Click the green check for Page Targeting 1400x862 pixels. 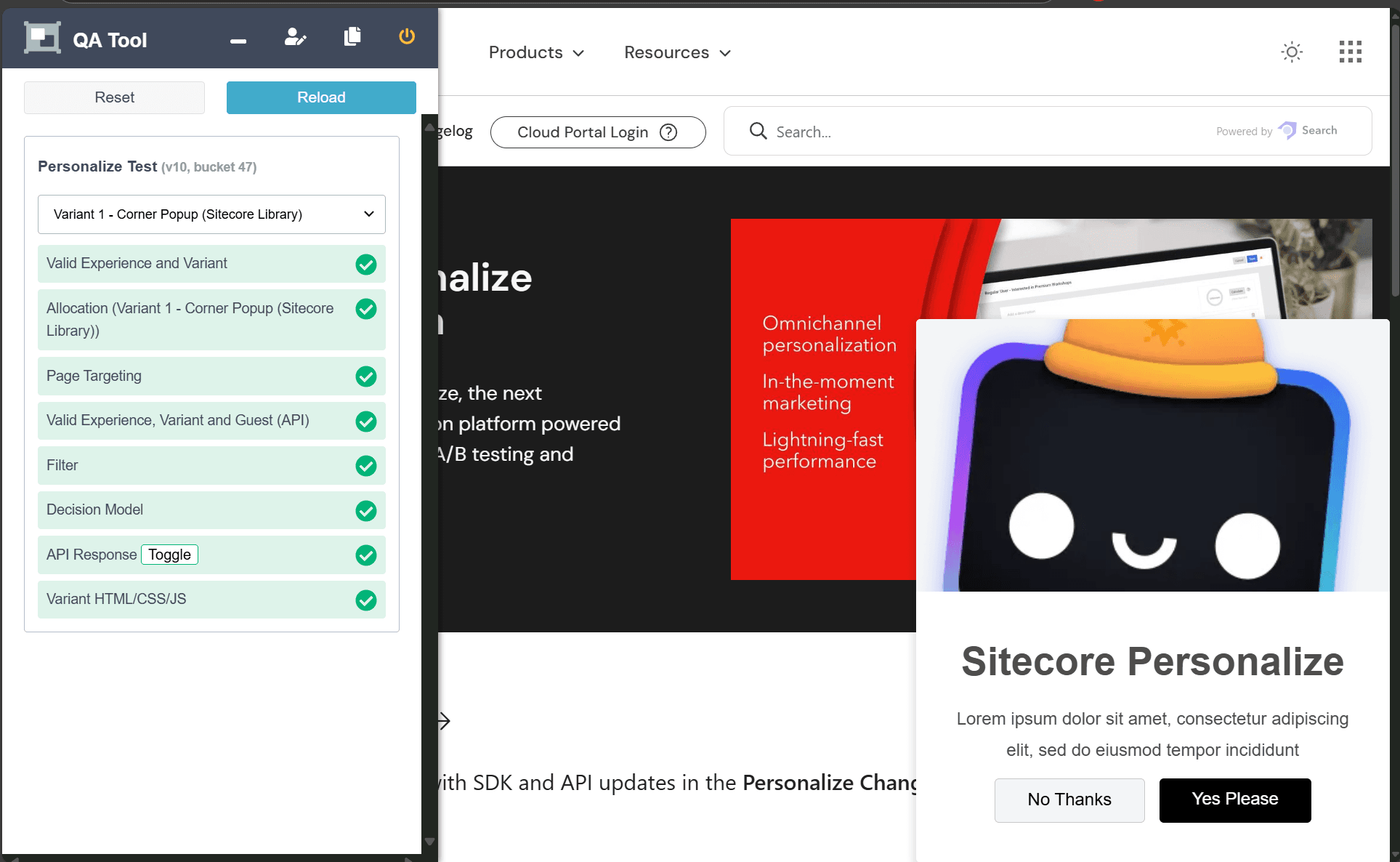click(366, 376)
